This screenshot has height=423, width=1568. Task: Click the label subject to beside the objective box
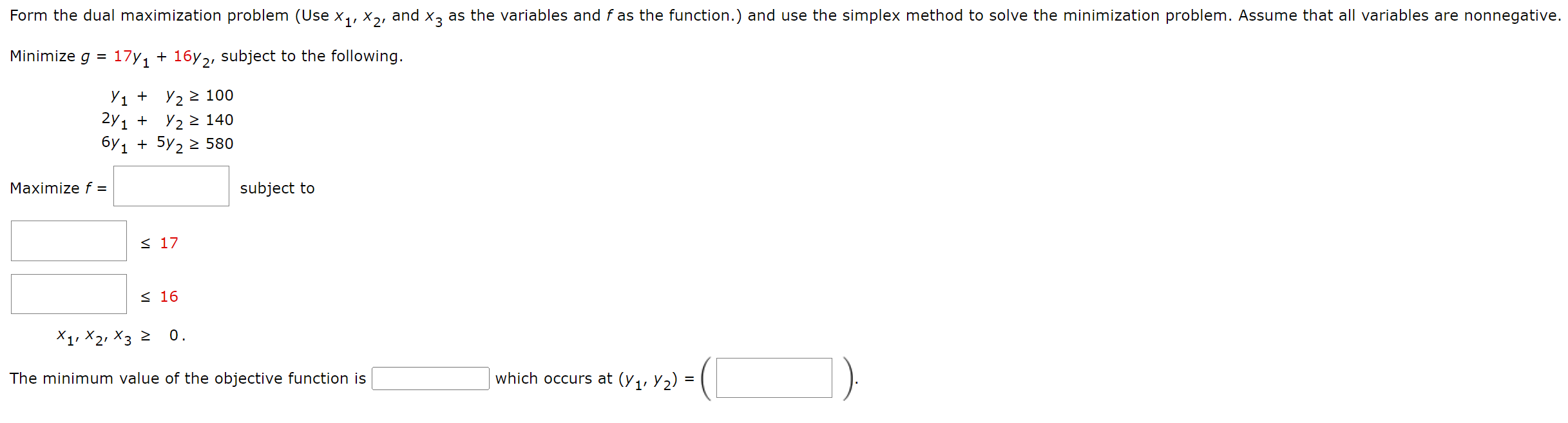(x=277, y=188)
